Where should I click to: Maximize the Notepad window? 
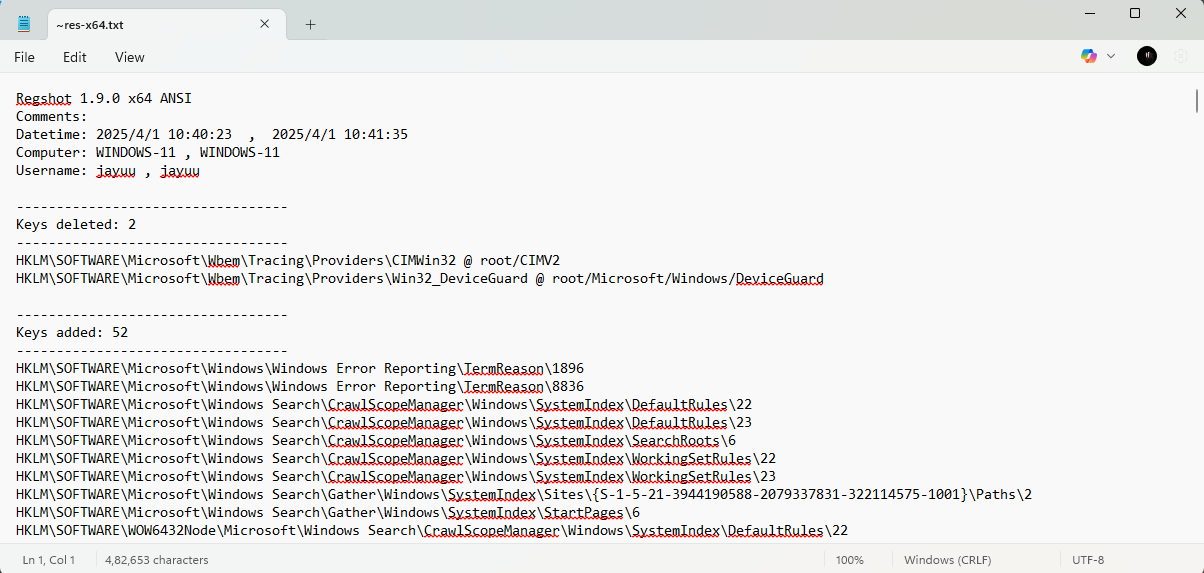tap(1135, 13)
